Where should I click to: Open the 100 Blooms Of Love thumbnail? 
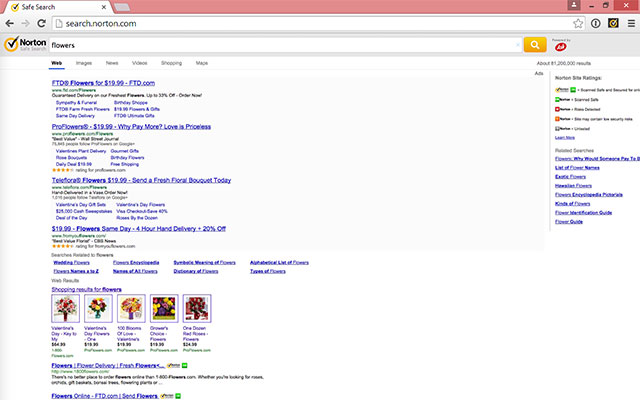click(x=131, y=308)
